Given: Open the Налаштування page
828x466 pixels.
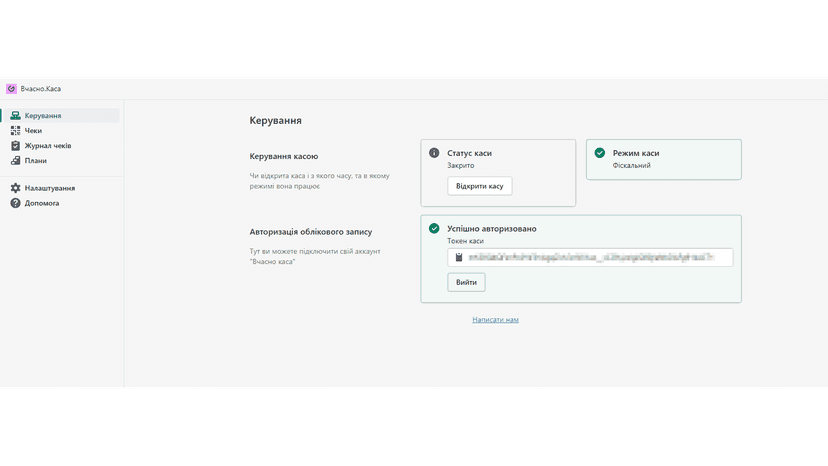Looking at the screenshot, I should click(x=61, y=188).
